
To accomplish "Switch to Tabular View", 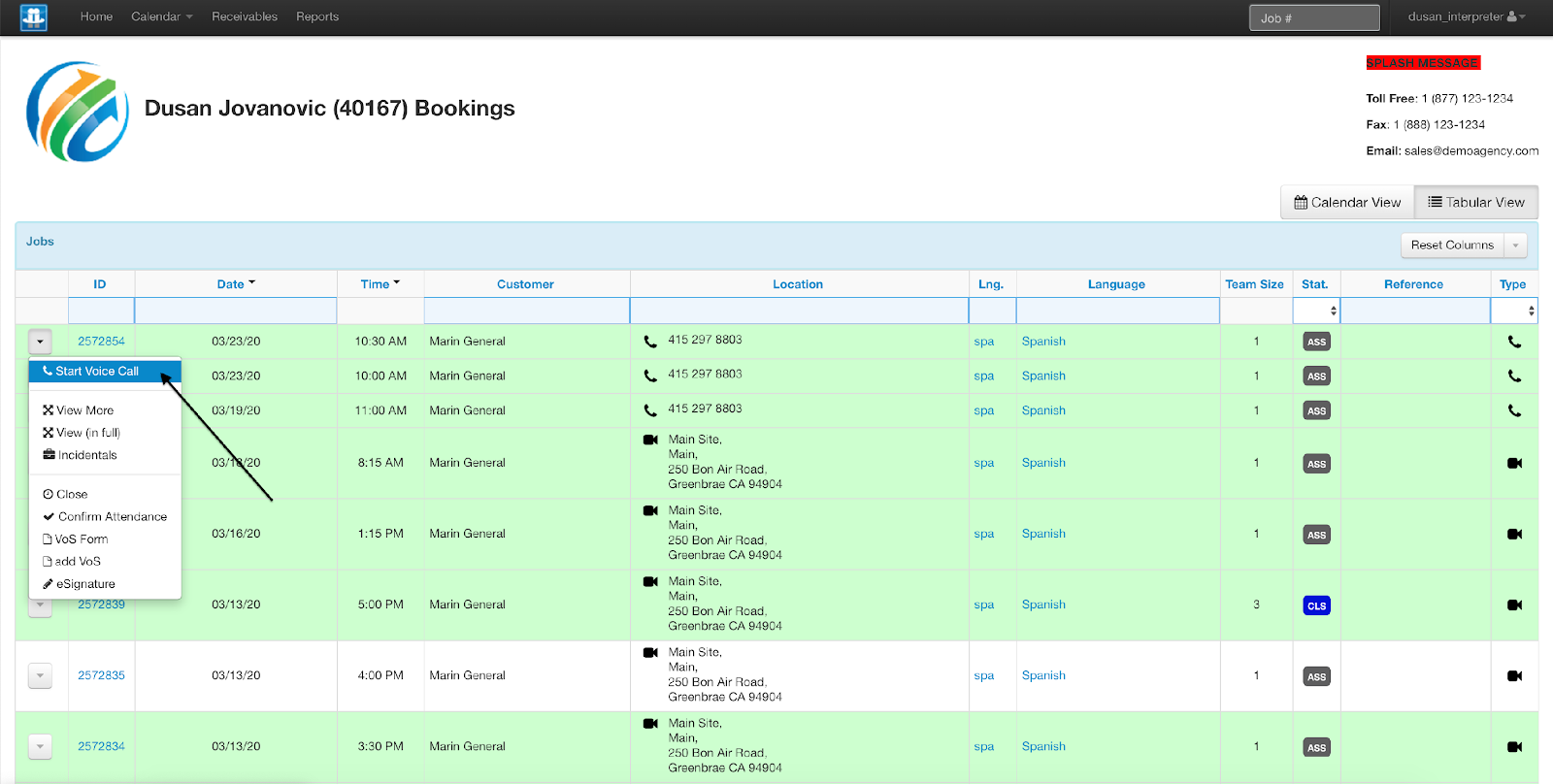I will [x=1476, y=202].
